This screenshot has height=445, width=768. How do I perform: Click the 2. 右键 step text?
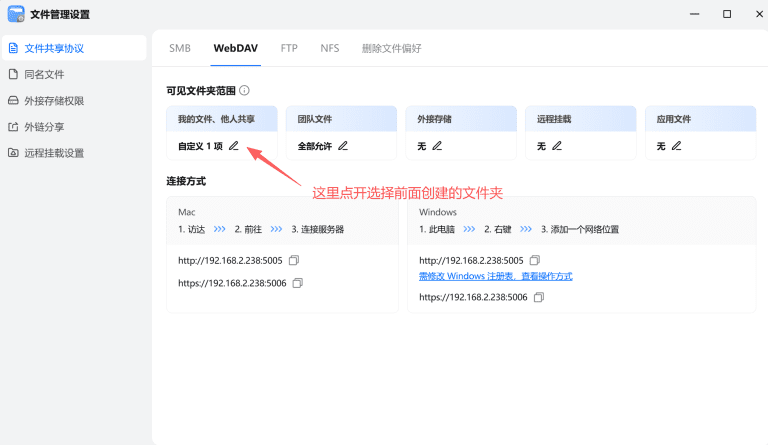point(498,229)
